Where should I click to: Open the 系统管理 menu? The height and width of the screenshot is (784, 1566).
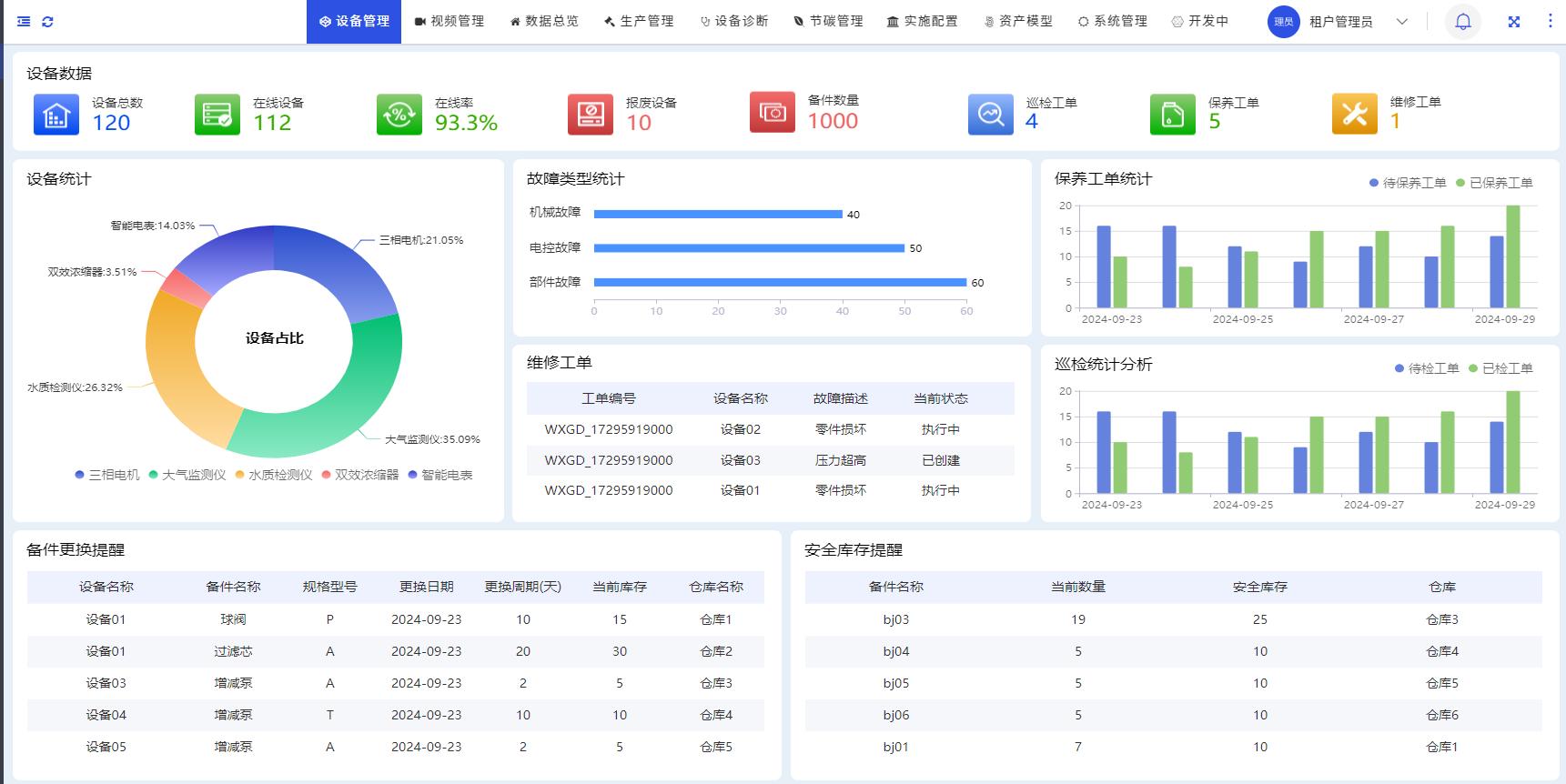pos(1112,21)
